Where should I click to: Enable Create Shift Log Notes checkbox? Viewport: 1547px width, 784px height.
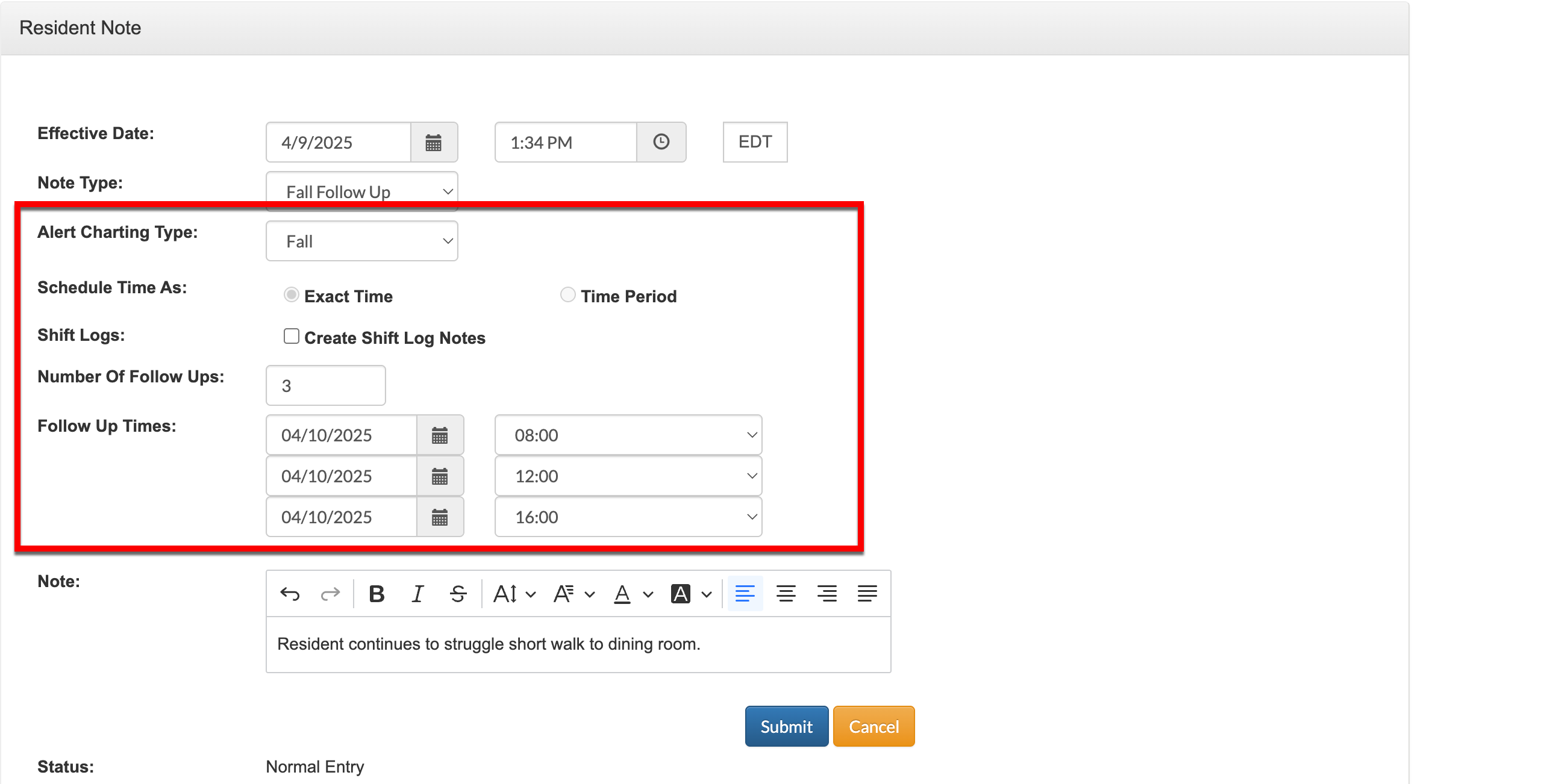292,337
